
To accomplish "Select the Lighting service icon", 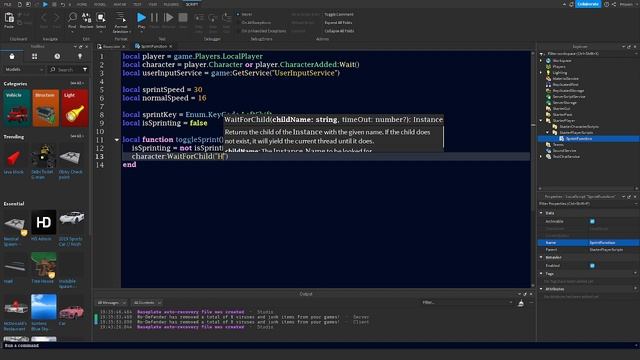I will point(549,73).
